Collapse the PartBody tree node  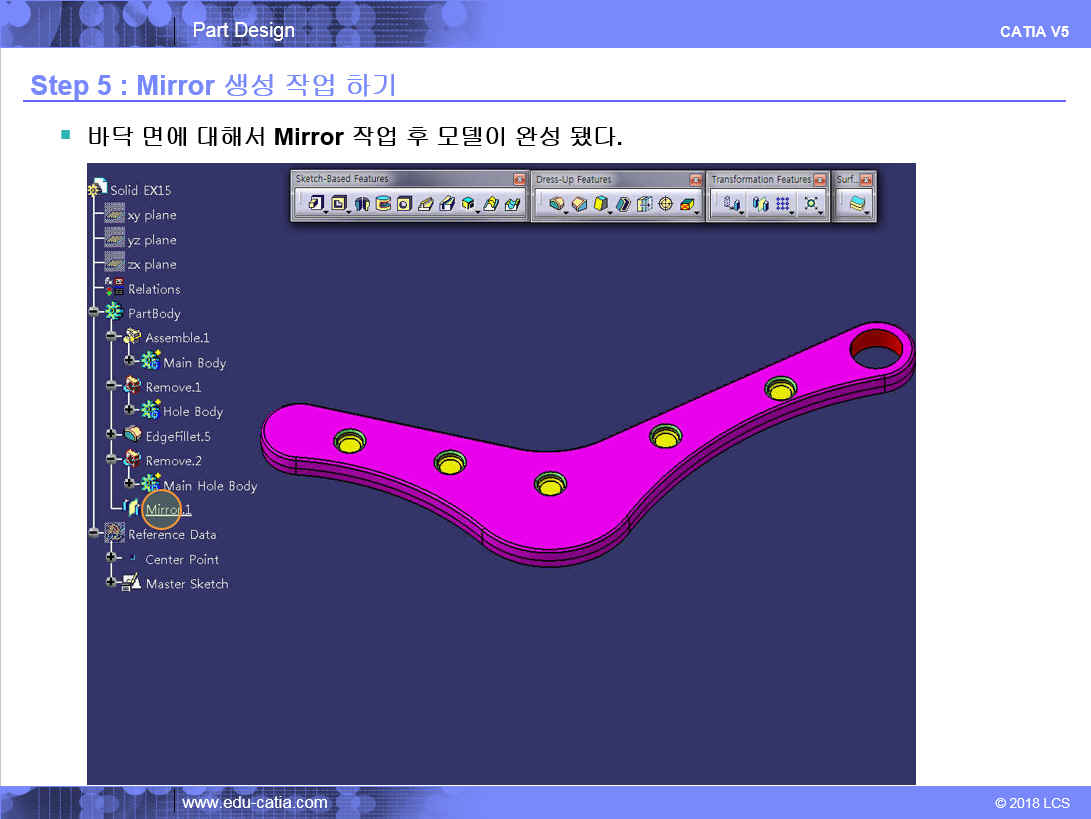(94, 313)
